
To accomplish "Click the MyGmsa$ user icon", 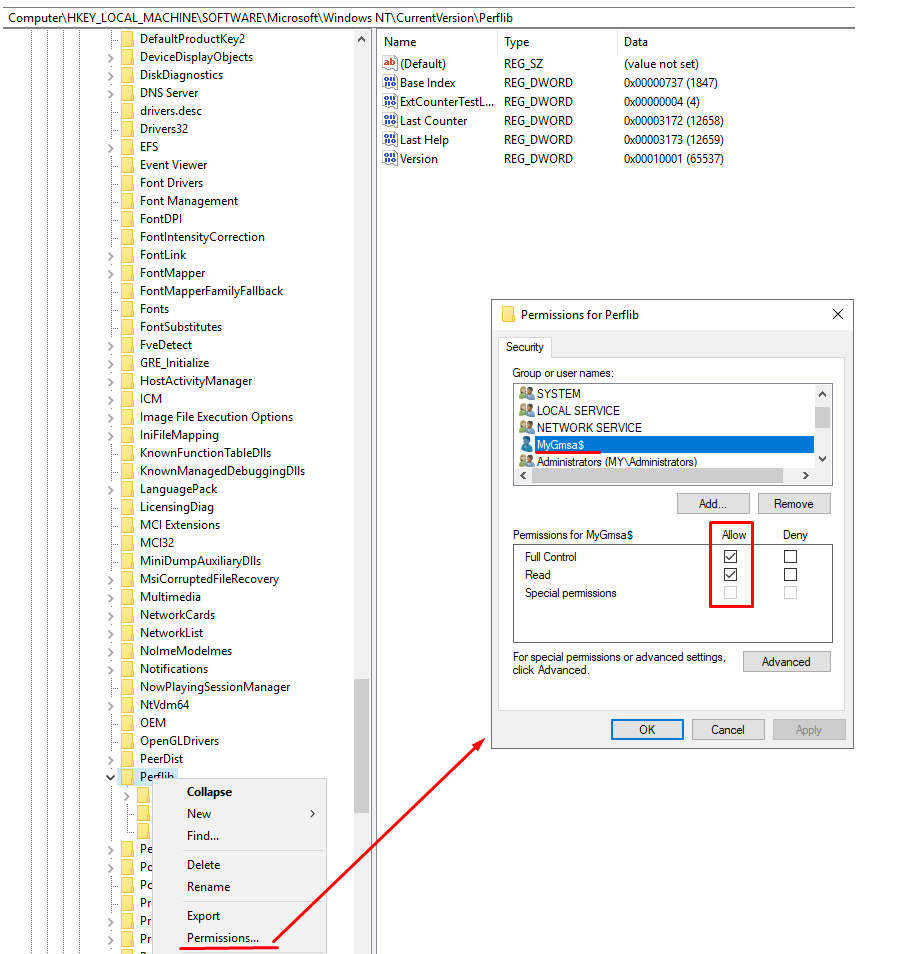I will [527, 442].
